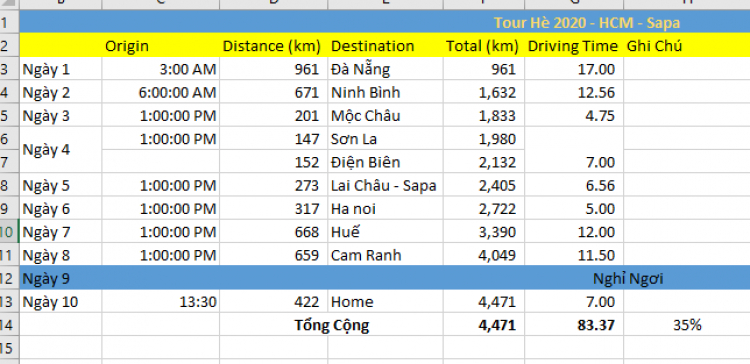750x364 pixels.
Task: Click the total cell '1,833'
Action: coord(484,116)
